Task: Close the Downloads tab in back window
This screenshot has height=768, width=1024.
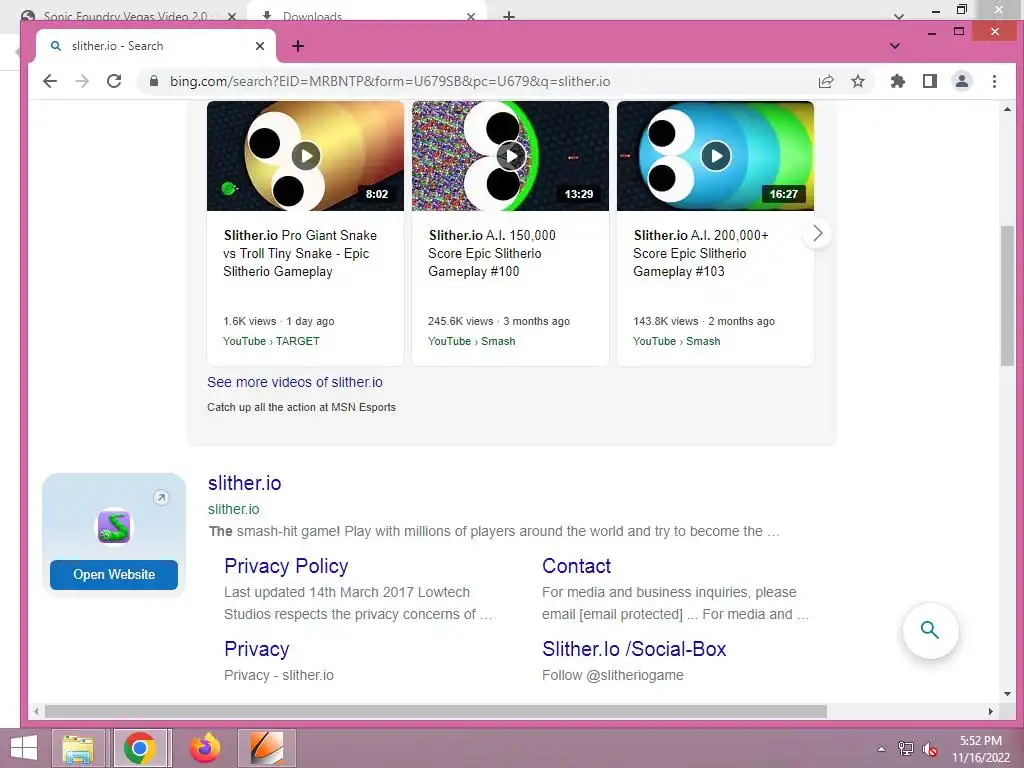Action: coord(471,16)
